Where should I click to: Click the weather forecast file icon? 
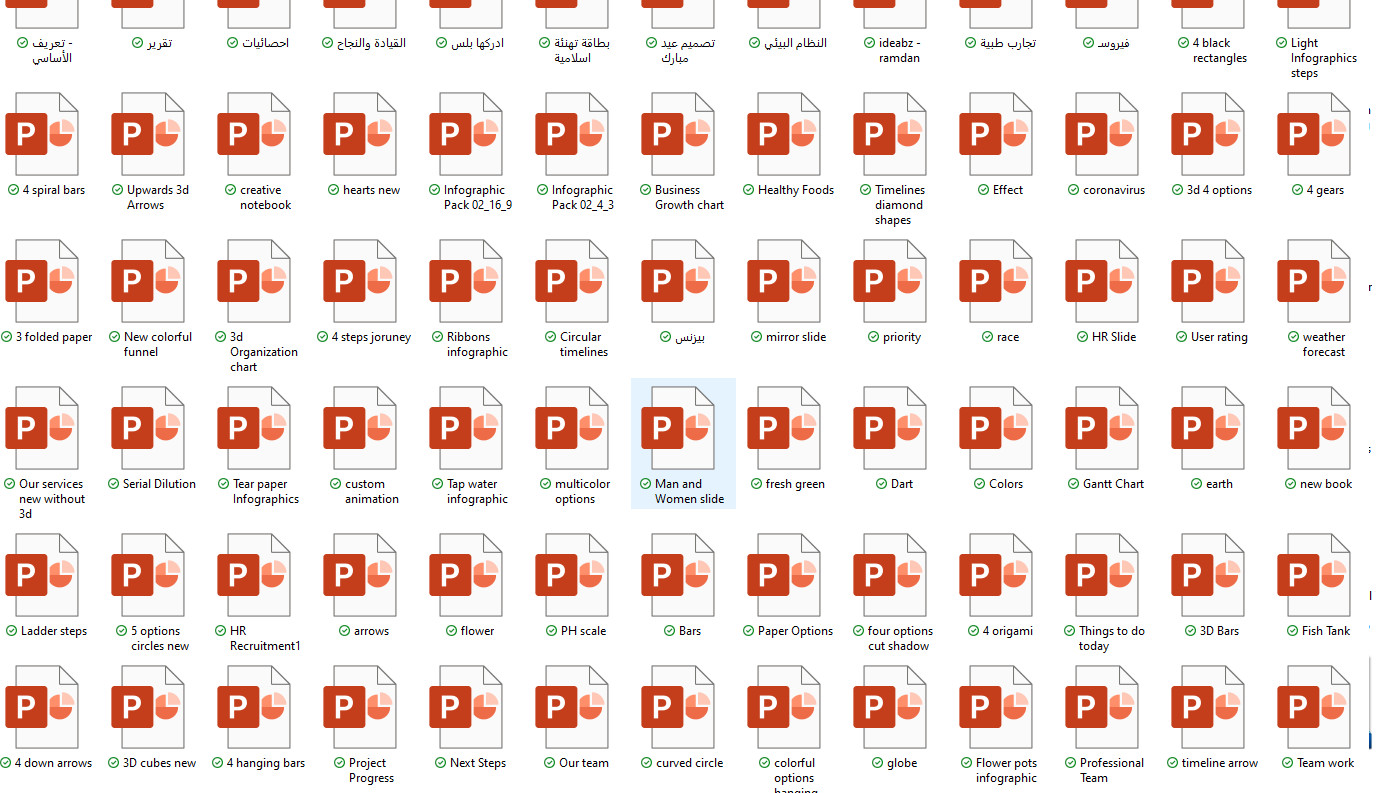[x=1314, y=281]
